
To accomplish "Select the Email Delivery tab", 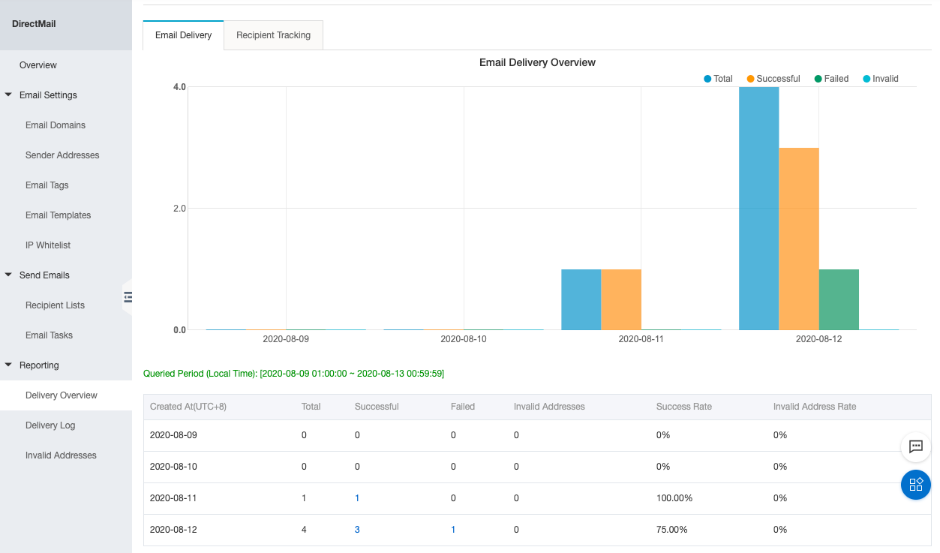I will coord(183,35).
